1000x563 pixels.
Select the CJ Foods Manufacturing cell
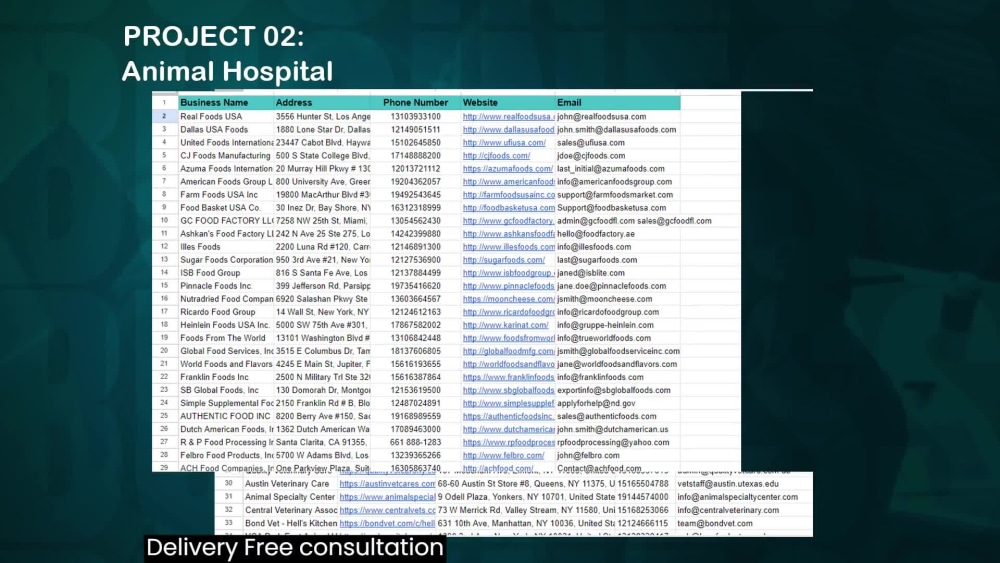coord(225,156)
